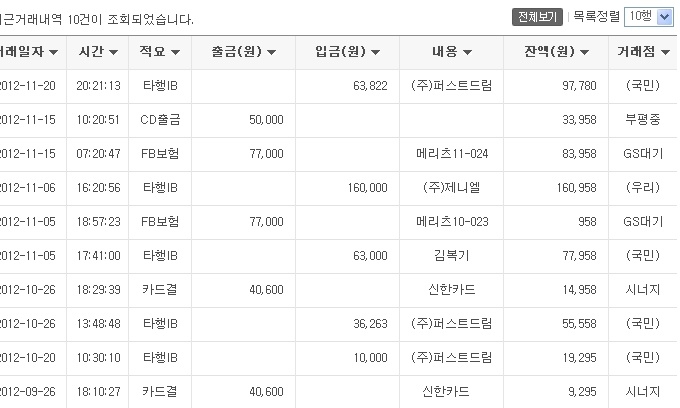Click the 160,958 balance cell

coord(556,188)
